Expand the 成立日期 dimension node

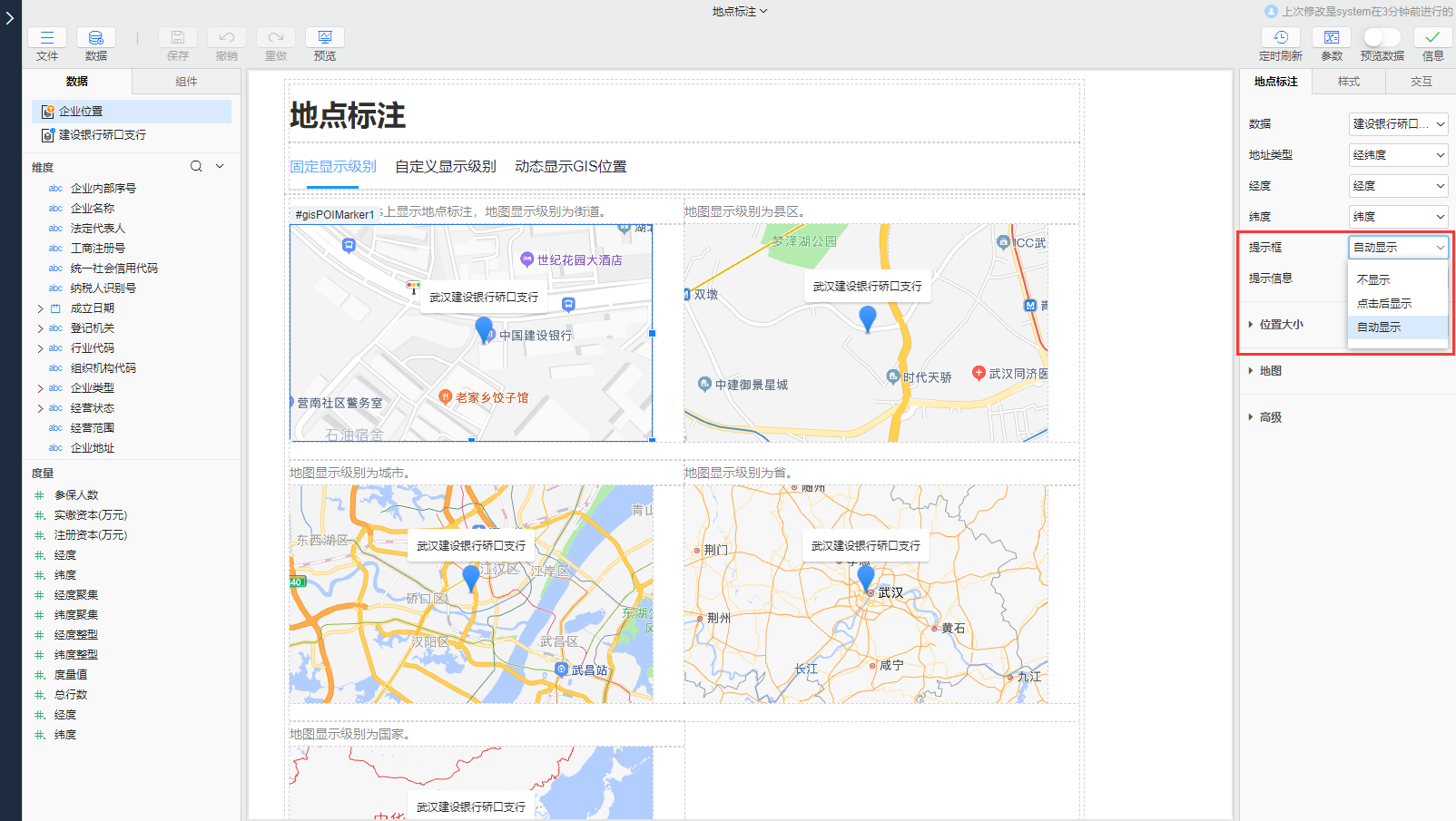pyautogui.click(x=40, y=308)
